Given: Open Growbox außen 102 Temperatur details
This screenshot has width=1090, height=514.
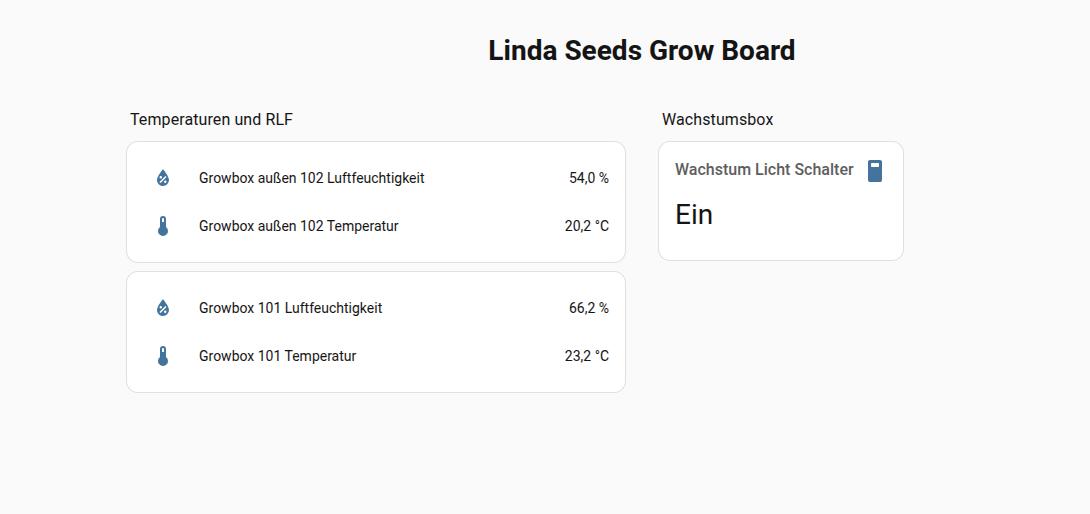Looking at the screenshot, I should pyautogui.click(x=298, y=226).
